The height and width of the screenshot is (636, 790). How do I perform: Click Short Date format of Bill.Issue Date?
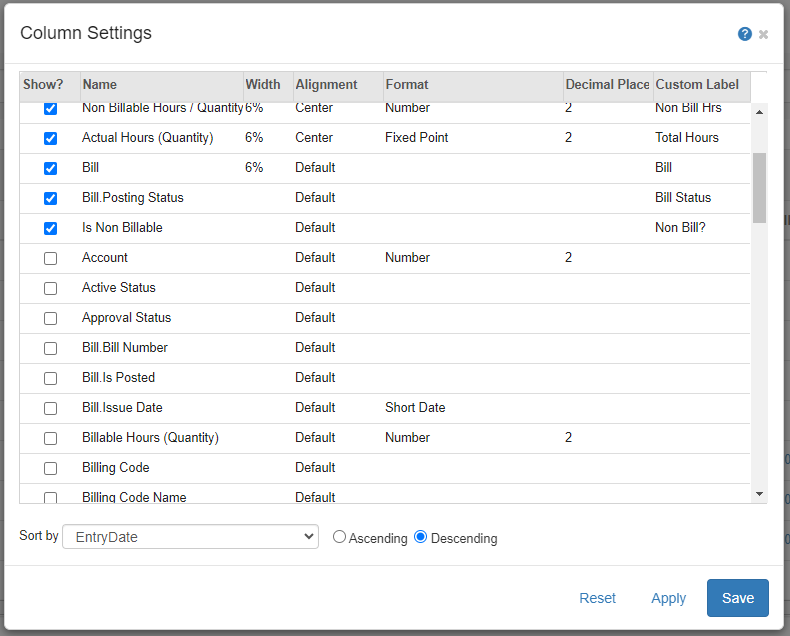[415, 408]
